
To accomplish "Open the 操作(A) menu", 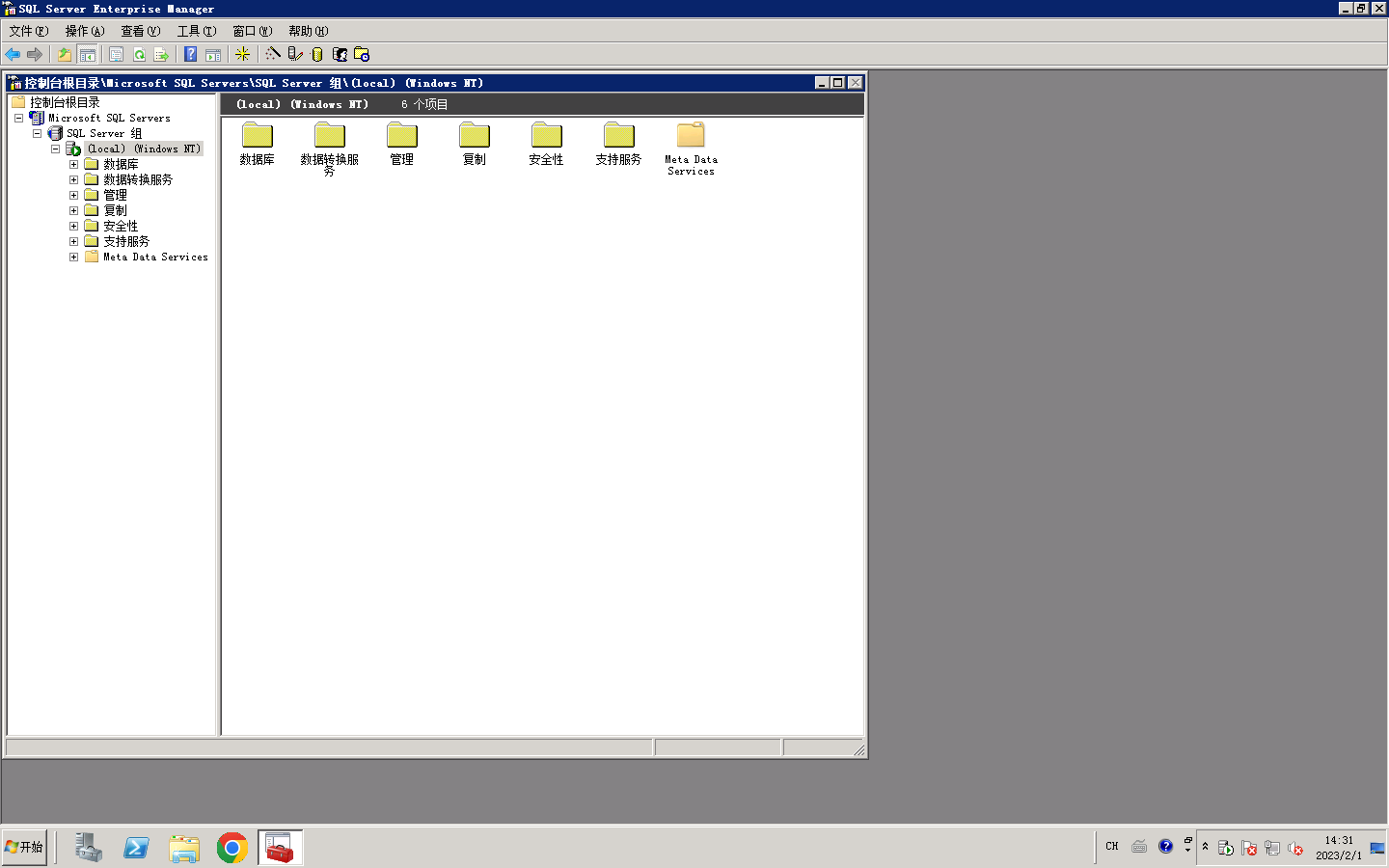I will pos(85,31).
